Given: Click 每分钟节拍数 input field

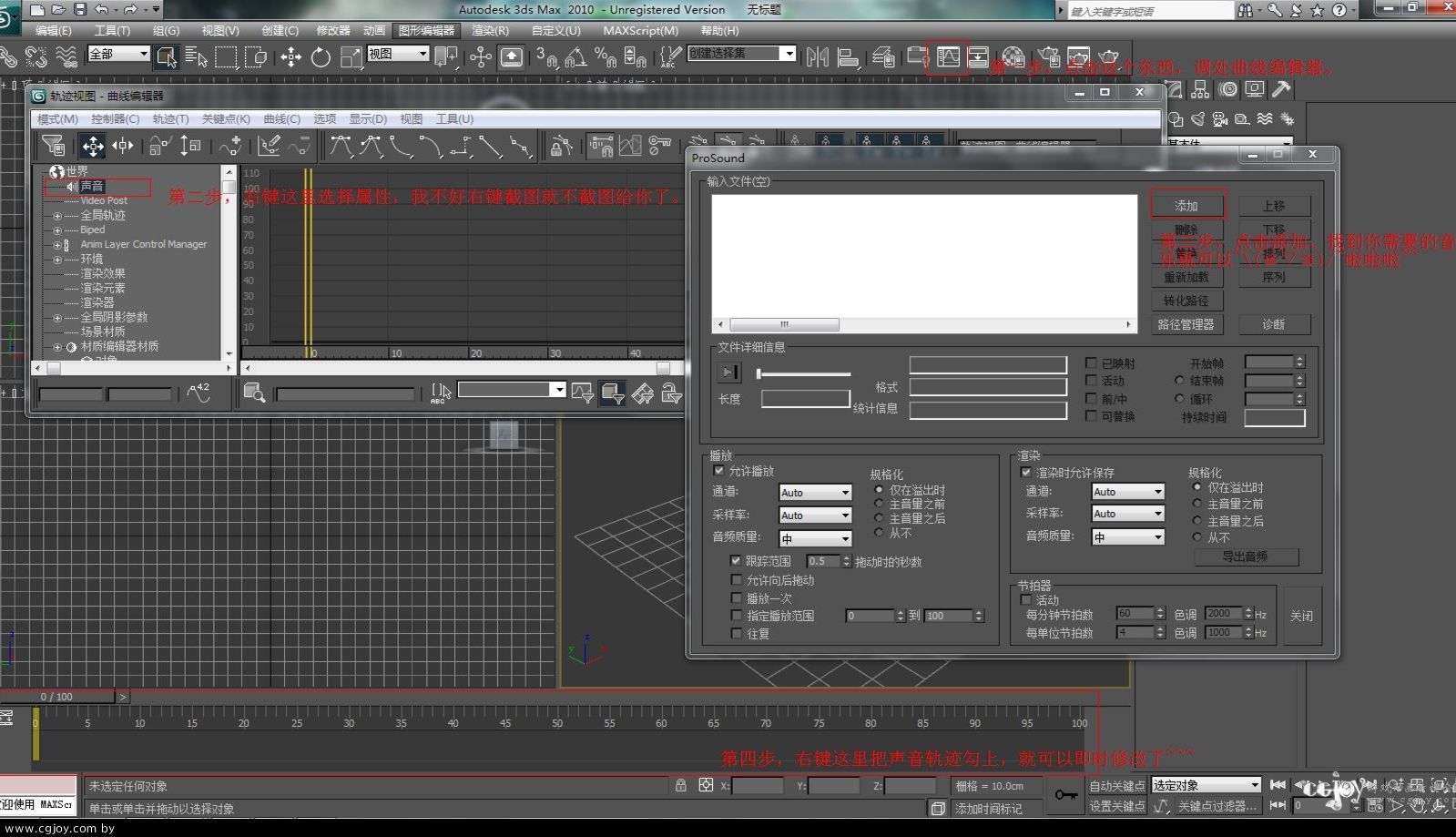Looking at the screenshot, I should [x=1135, y=614].
